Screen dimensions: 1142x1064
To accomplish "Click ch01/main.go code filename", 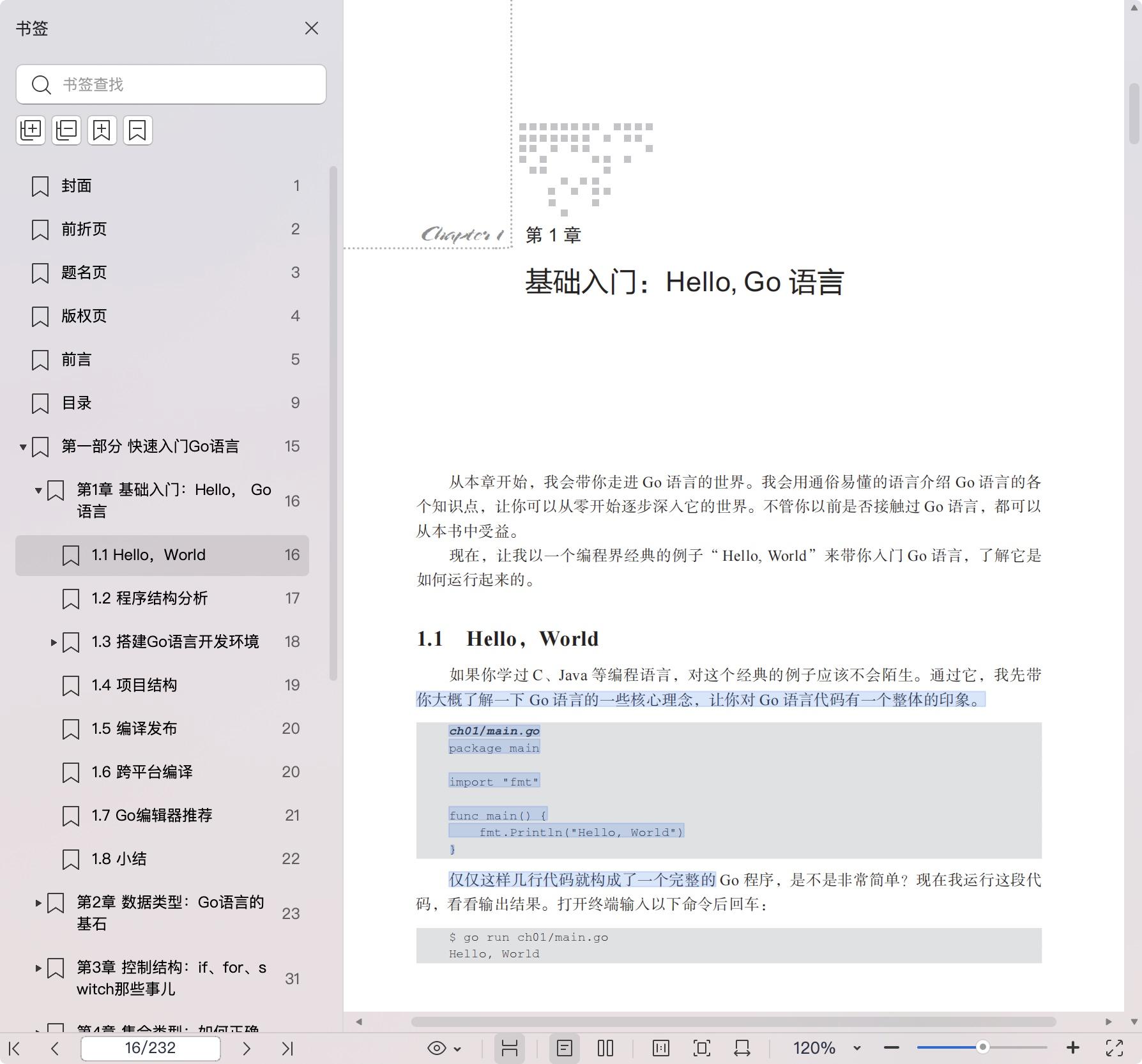I will point(494,731).
